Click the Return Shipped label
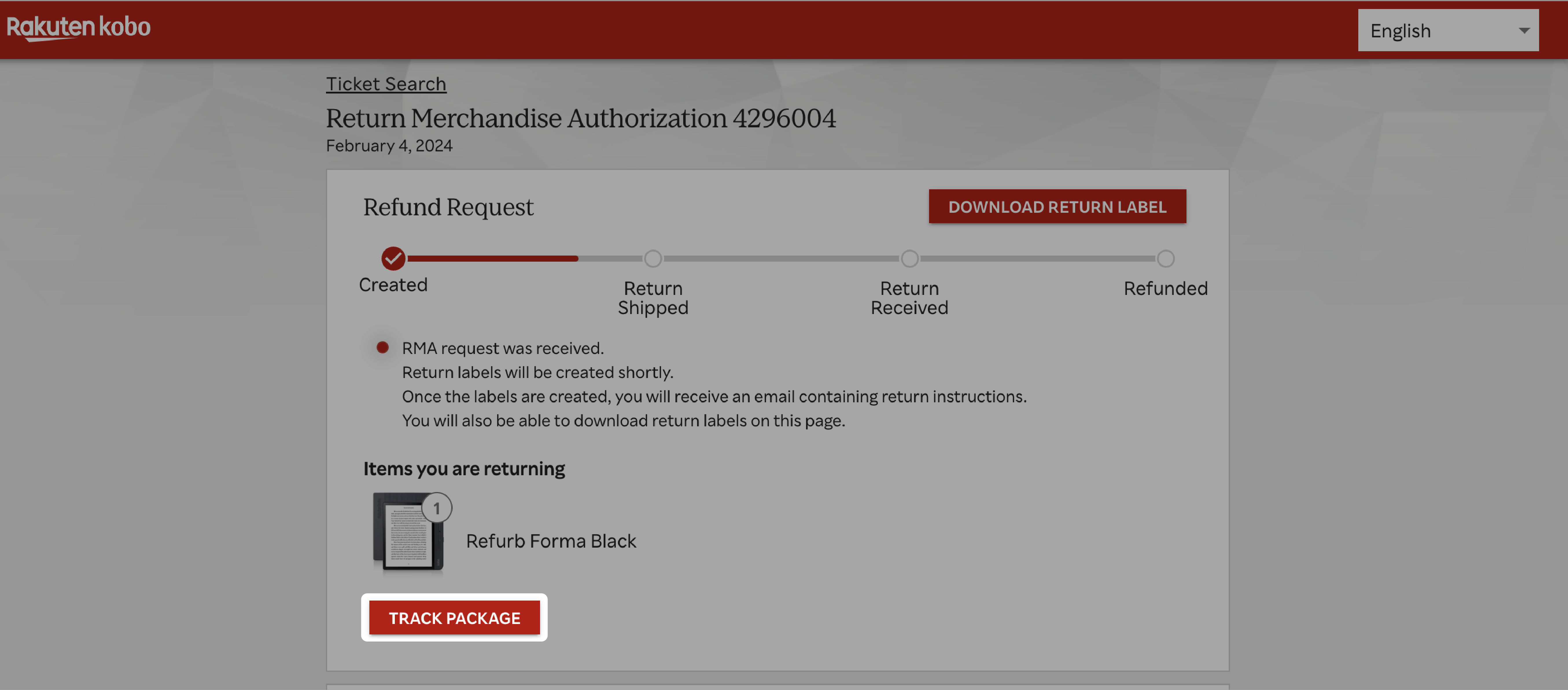Viewport: 1568px width, 690px height. (x=653, y=298)
